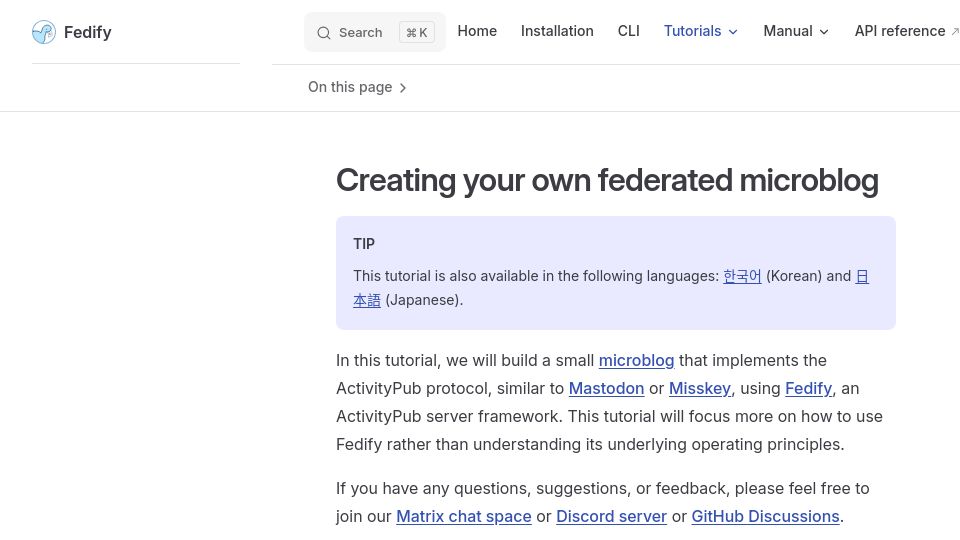Click the magnifier icon in the search box

coord(324,33)
